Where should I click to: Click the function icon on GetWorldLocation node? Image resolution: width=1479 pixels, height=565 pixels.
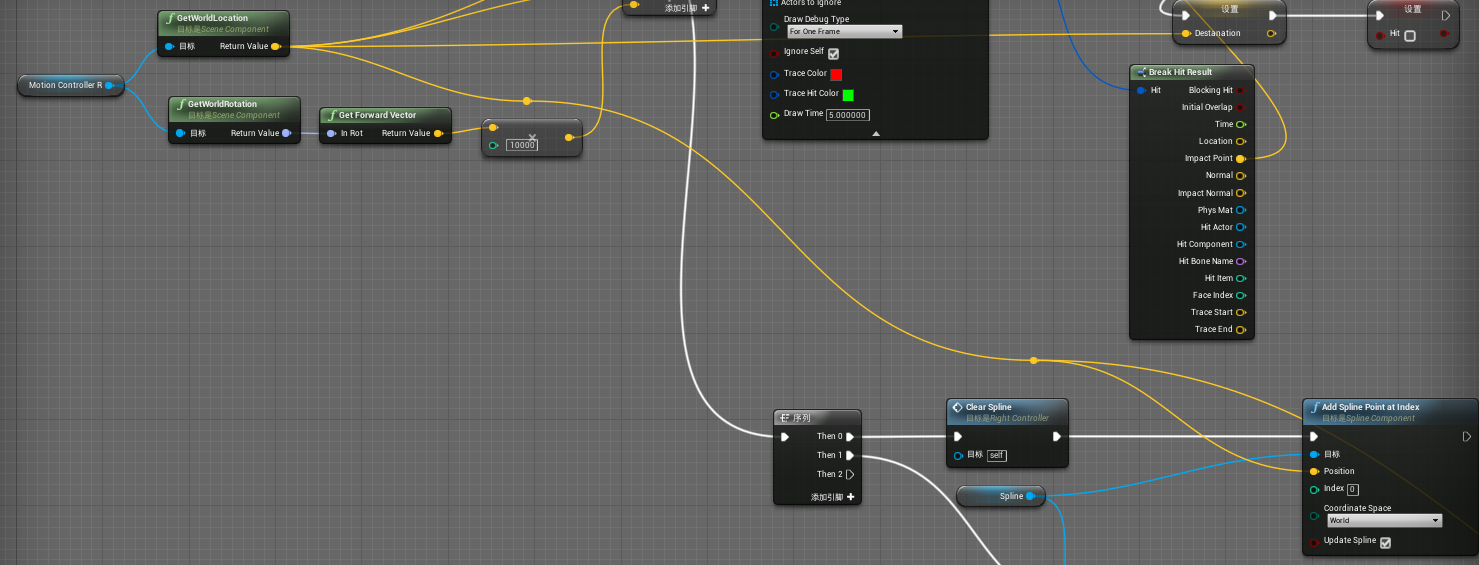169,18
